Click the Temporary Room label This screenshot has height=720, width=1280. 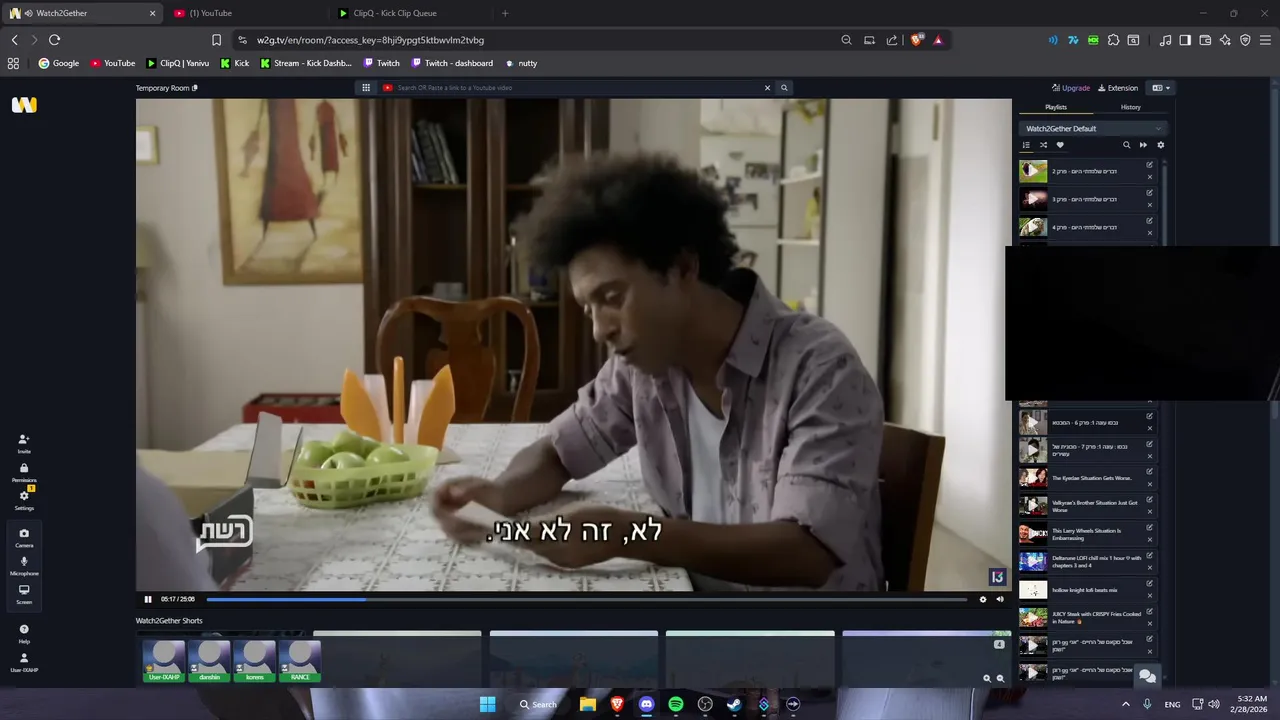coord(163,88)
